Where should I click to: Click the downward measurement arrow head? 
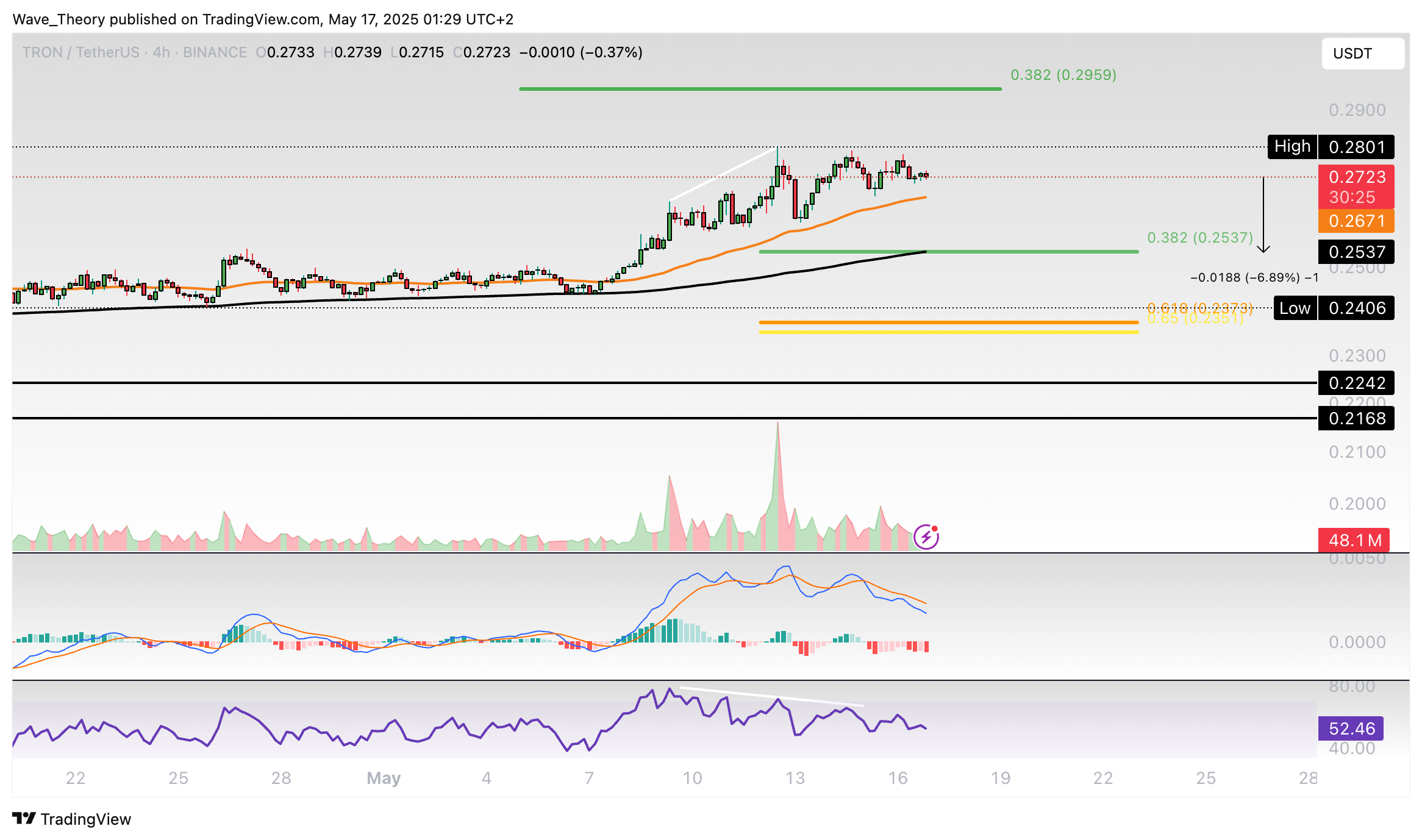pyautogui.click(x=1263, y=248)
